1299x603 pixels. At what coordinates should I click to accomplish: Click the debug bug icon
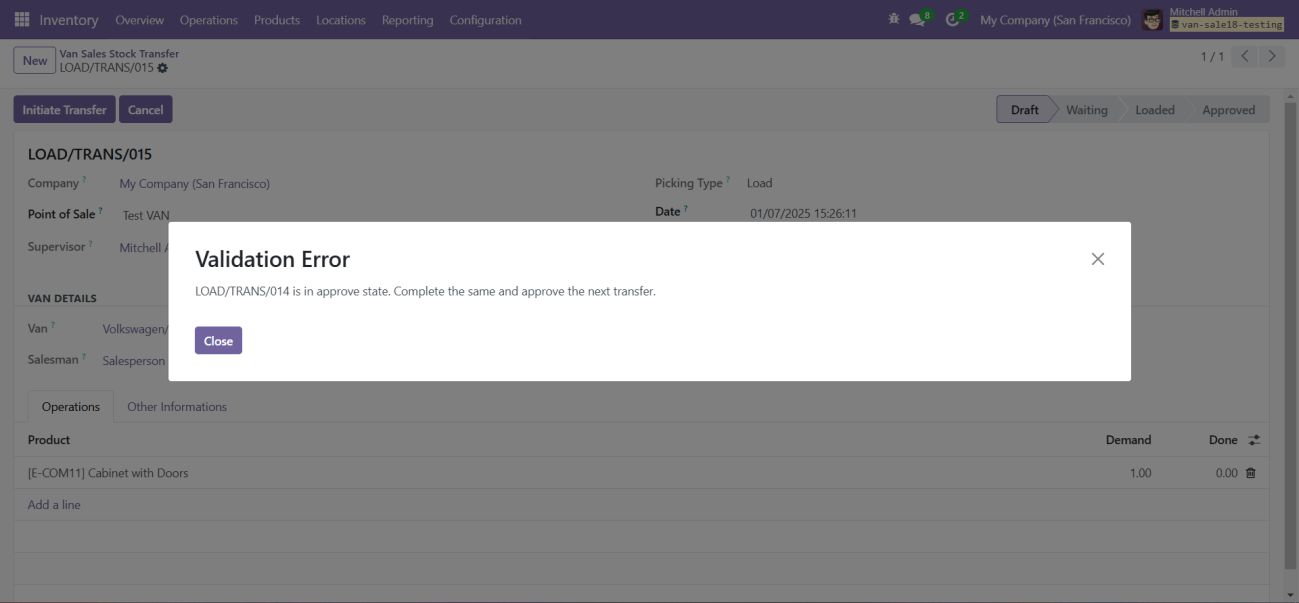tap(893, 20)
